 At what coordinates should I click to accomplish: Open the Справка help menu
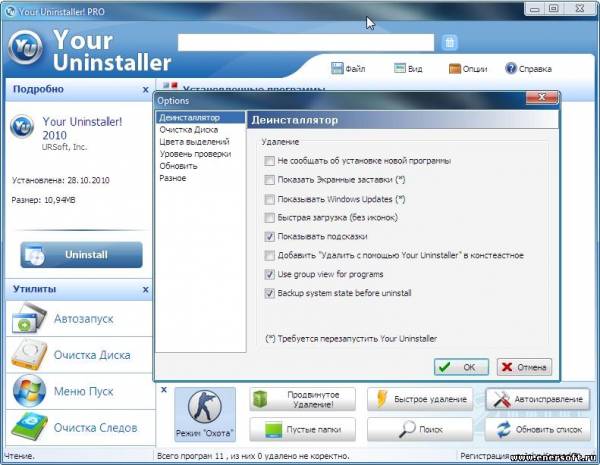(528, 69)
